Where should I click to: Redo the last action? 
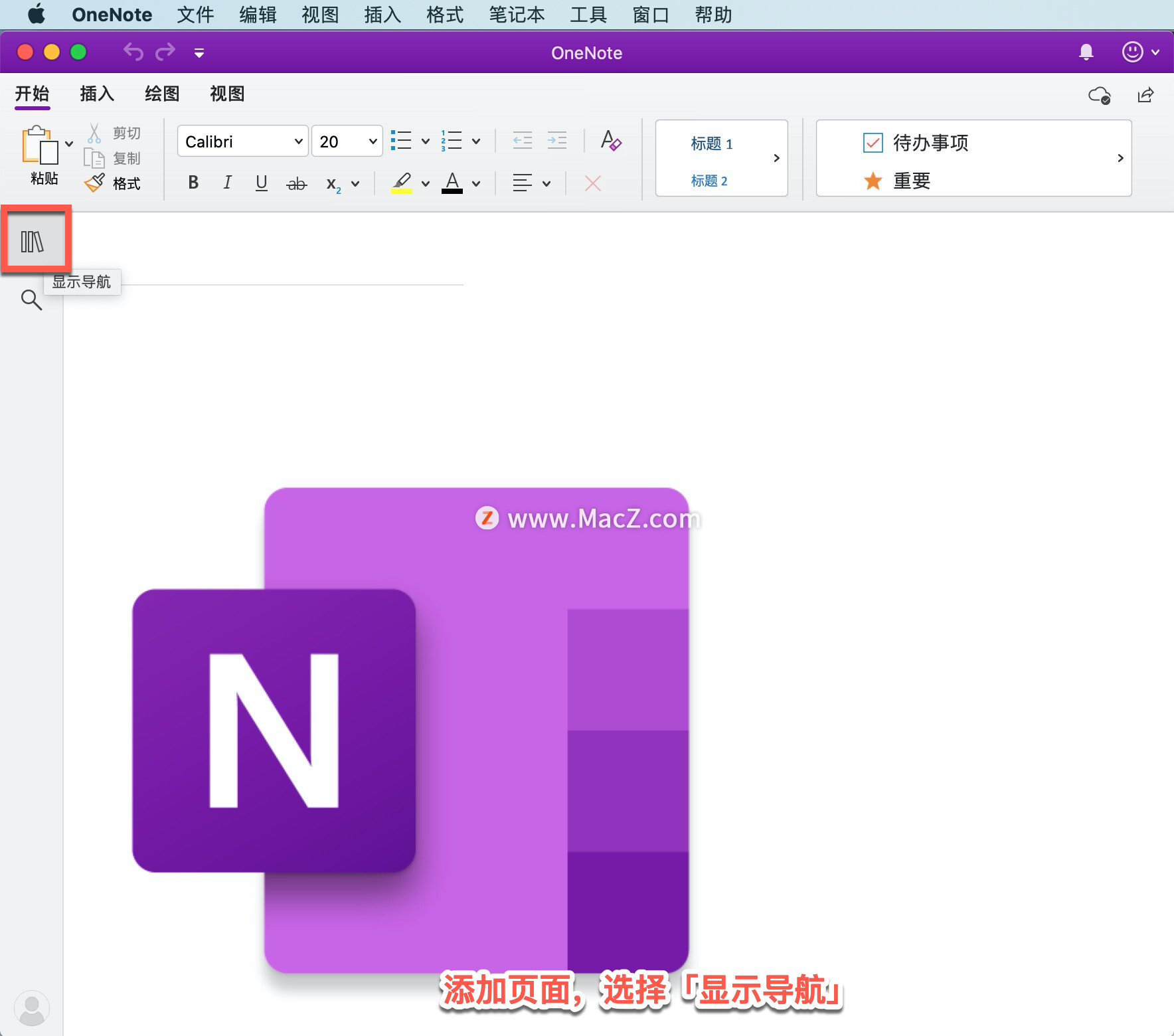165,52
